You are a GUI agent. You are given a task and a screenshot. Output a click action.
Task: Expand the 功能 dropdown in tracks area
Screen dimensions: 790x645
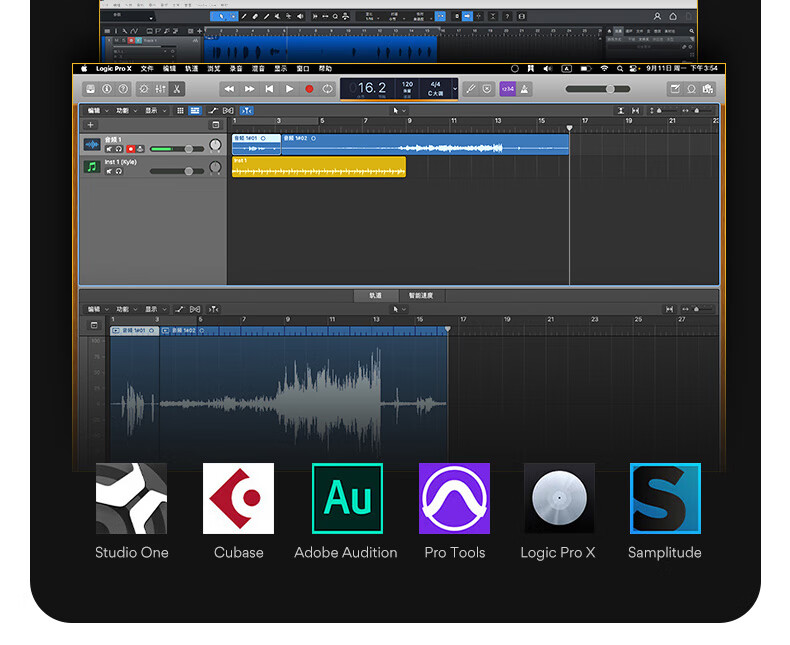coord(124,110)
